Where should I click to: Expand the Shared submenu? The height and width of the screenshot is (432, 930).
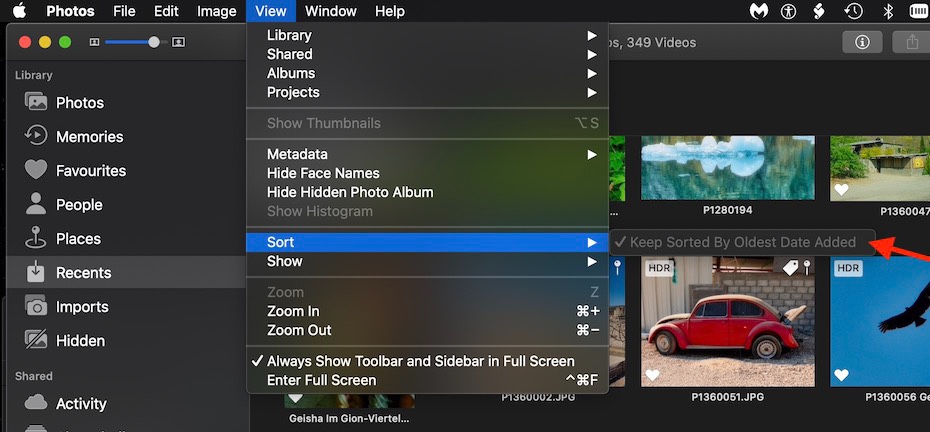428,54
